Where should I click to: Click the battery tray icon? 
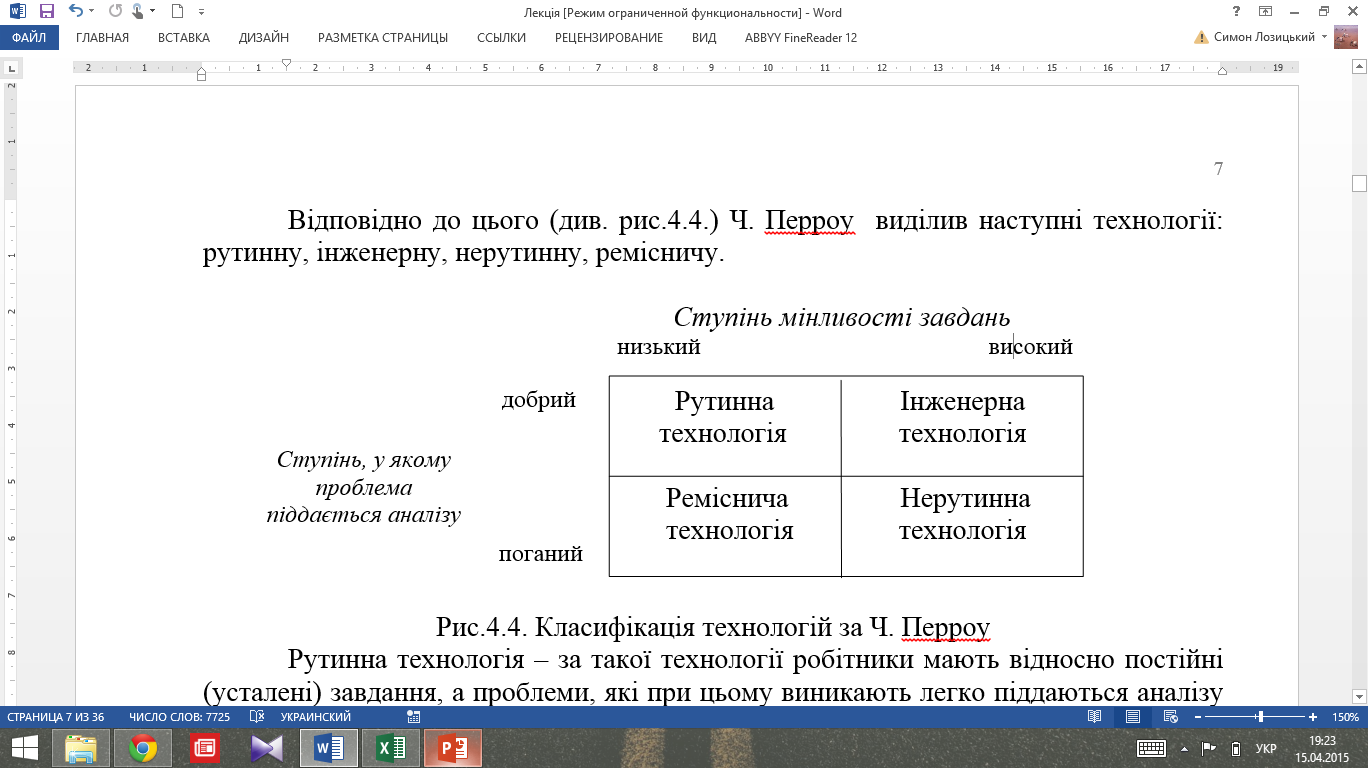point(1235,748)
